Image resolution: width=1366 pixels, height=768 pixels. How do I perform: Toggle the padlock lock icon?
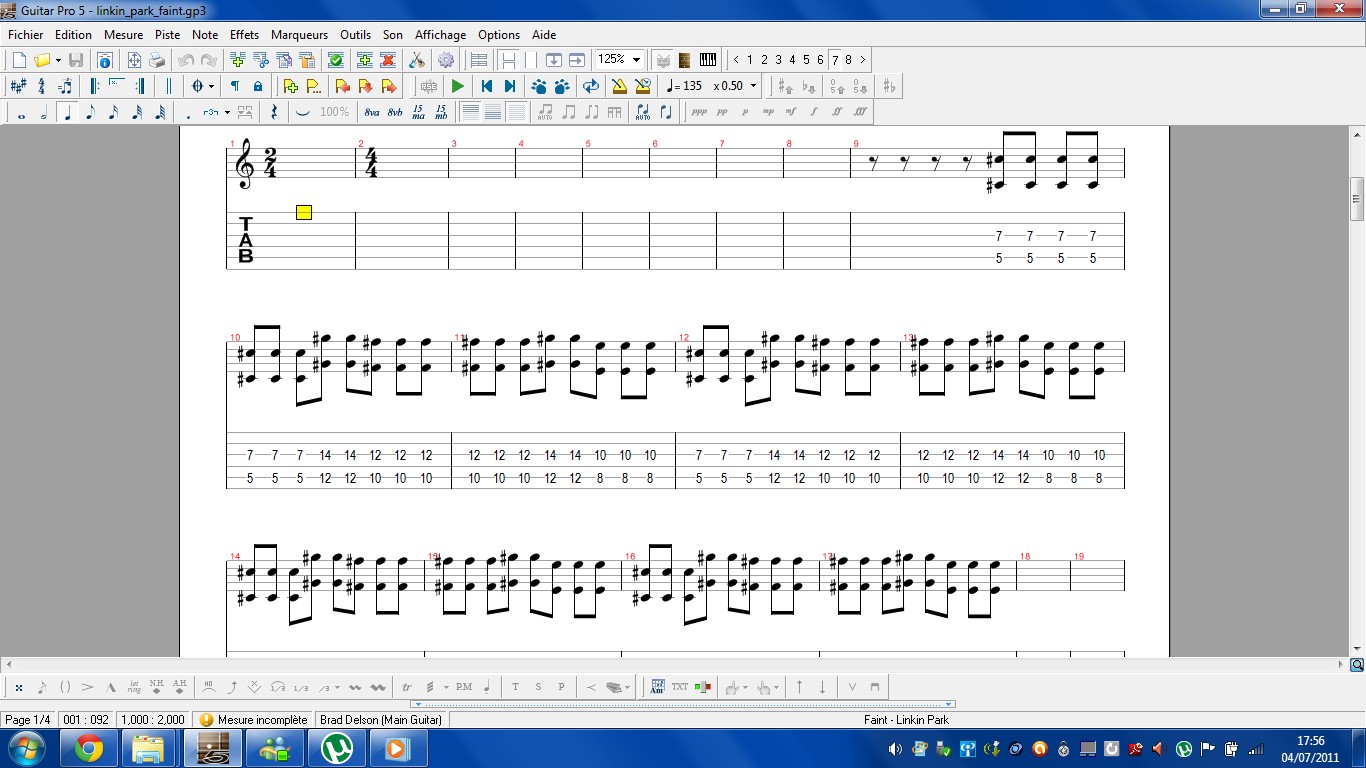click(x=258, y=86)
